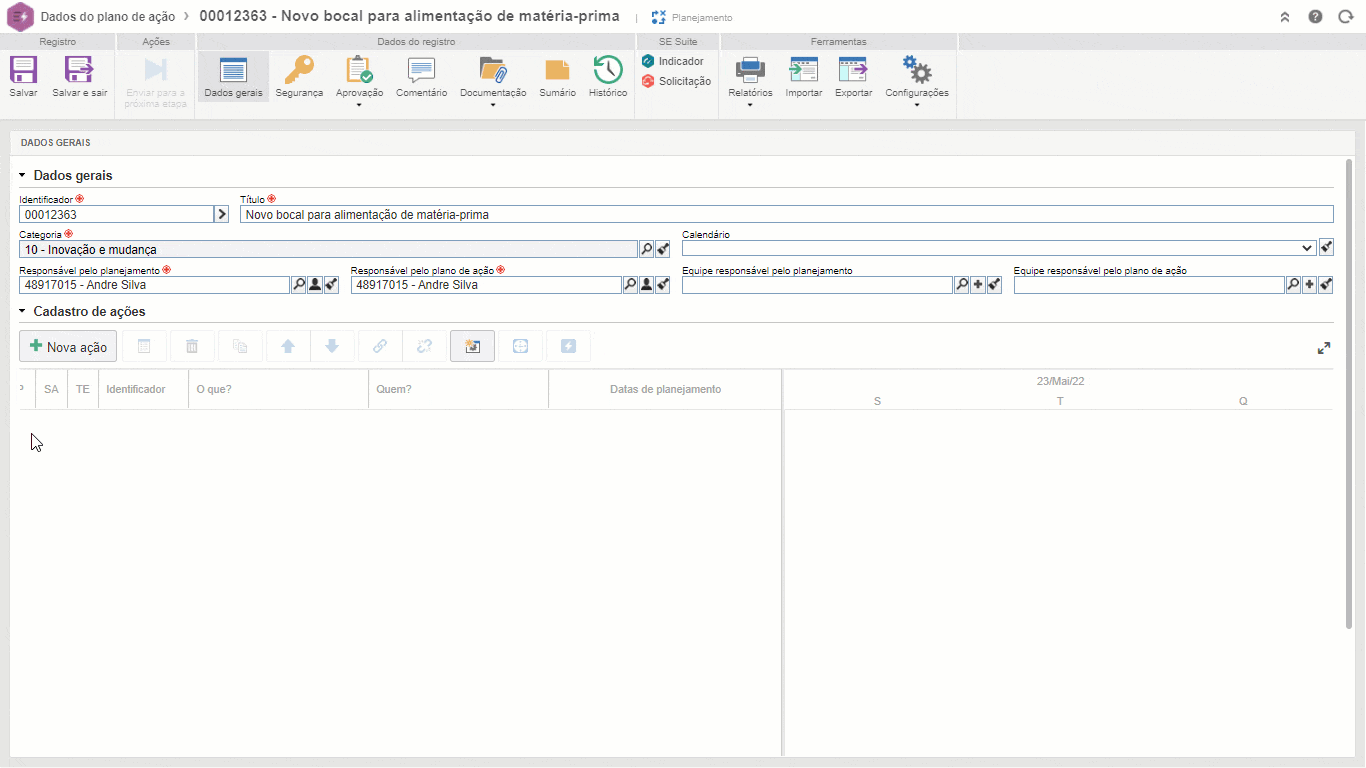This screenshot has height=768, width=1366.
Task: Open the Calendário dropdown list
Action: (1307, 248)
